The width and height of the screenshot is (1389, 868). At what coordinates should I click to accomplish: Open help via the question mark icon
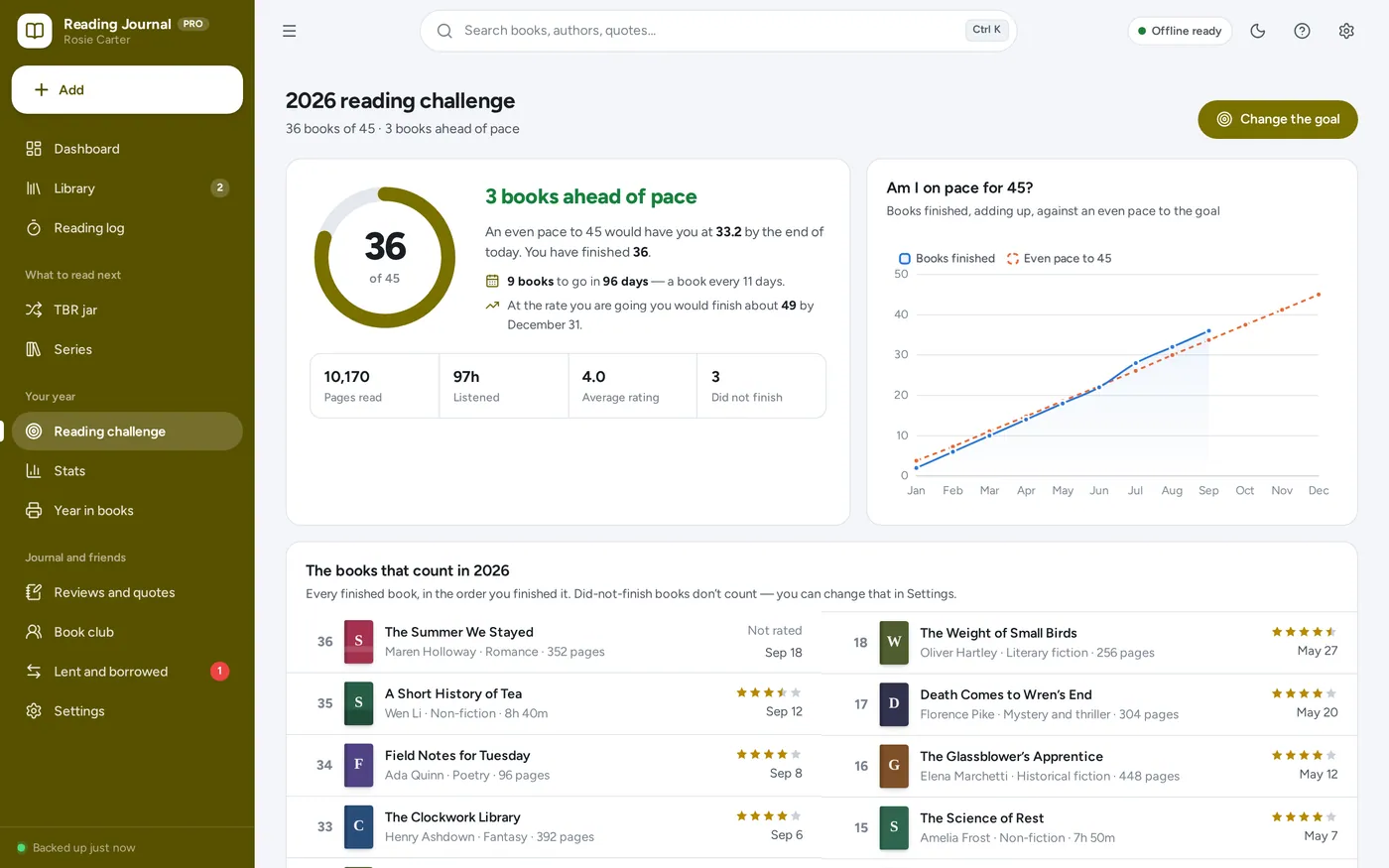coord(1303,31)
